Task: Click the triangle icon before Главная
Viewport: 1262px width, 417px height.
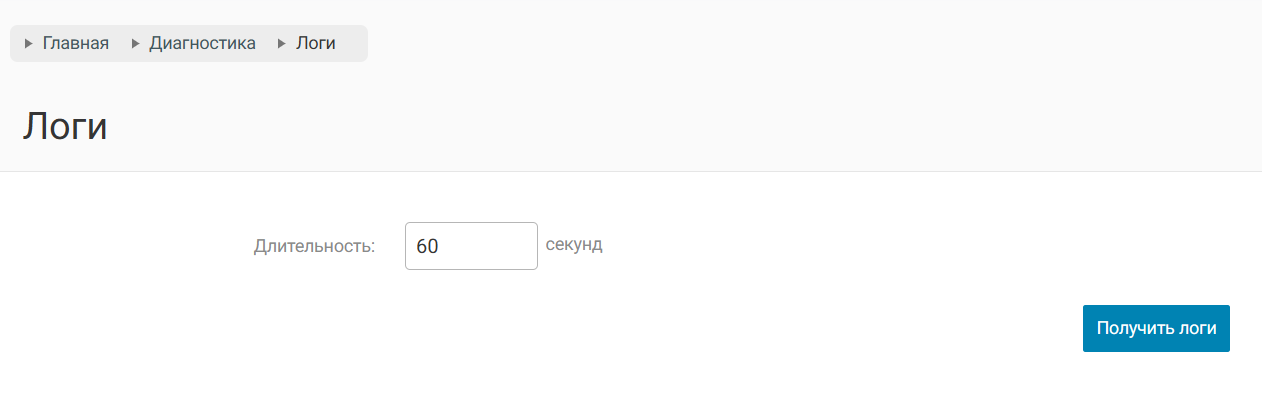Action: click(28, 44)
